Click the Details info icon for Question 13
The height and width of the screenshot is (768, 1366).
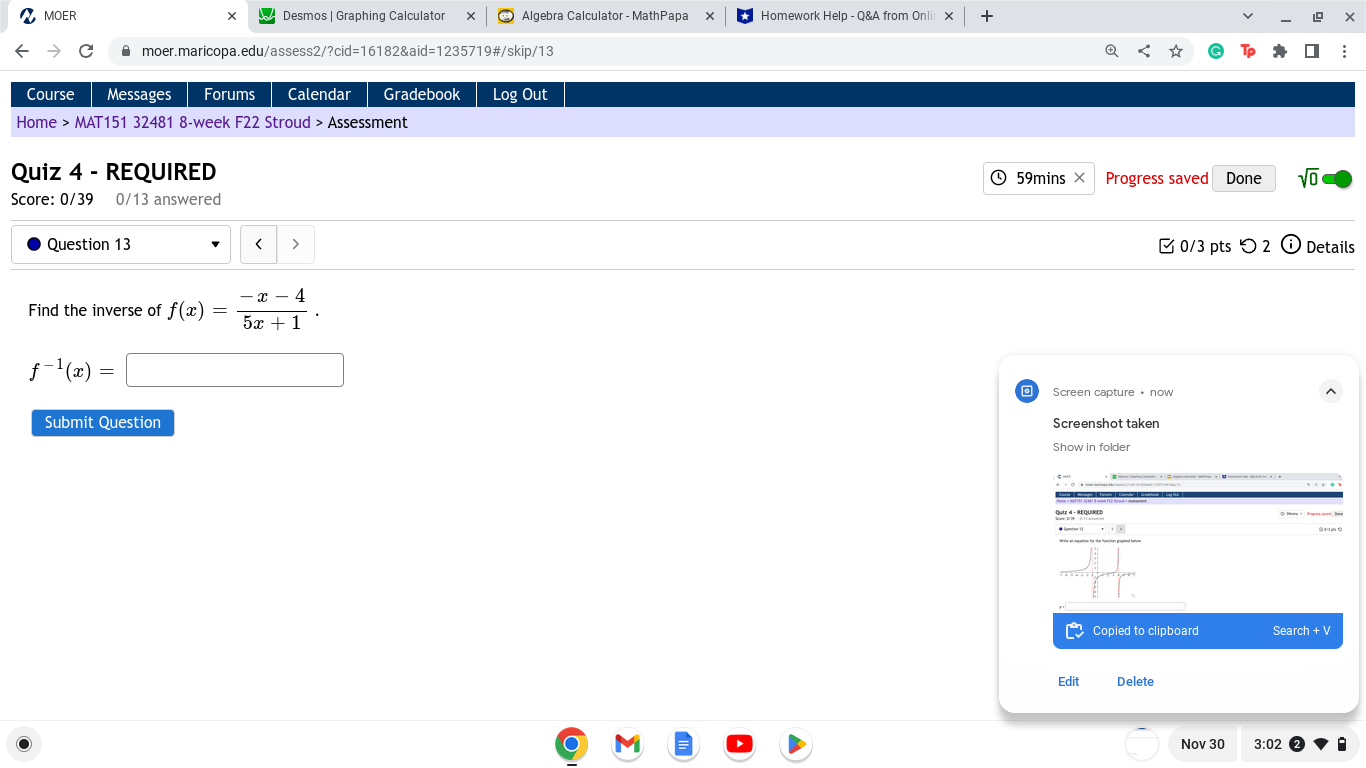point(1290,246)
